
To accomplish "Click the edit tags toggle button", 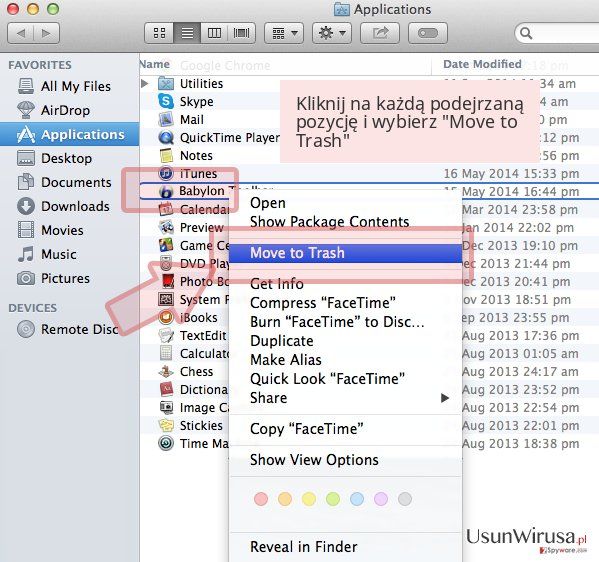I will coord(427,33).
